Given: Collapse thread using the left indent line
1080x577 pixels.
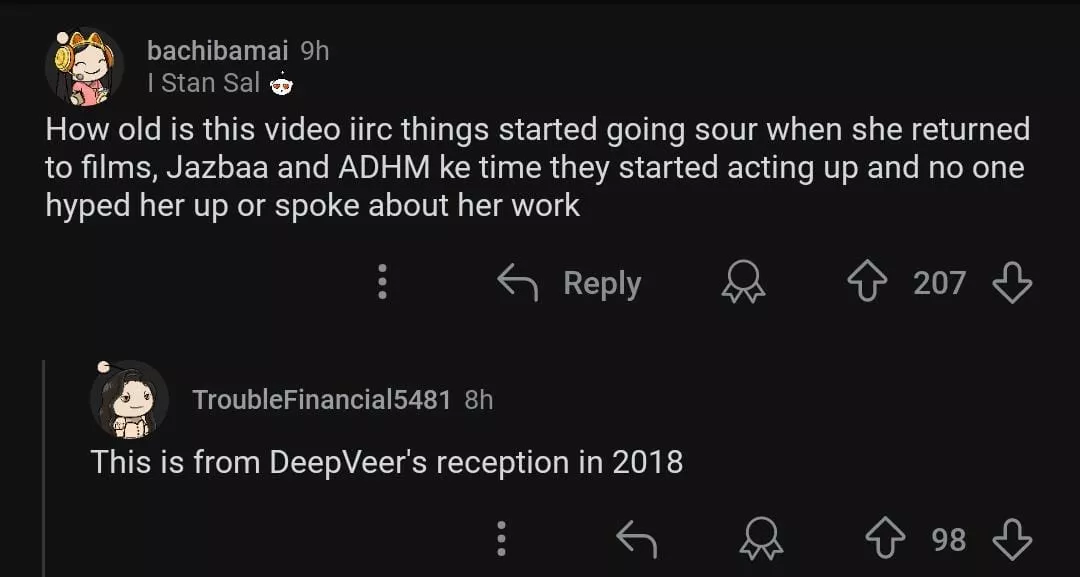Looking at the screenshot, I should (x=44, y=468).
